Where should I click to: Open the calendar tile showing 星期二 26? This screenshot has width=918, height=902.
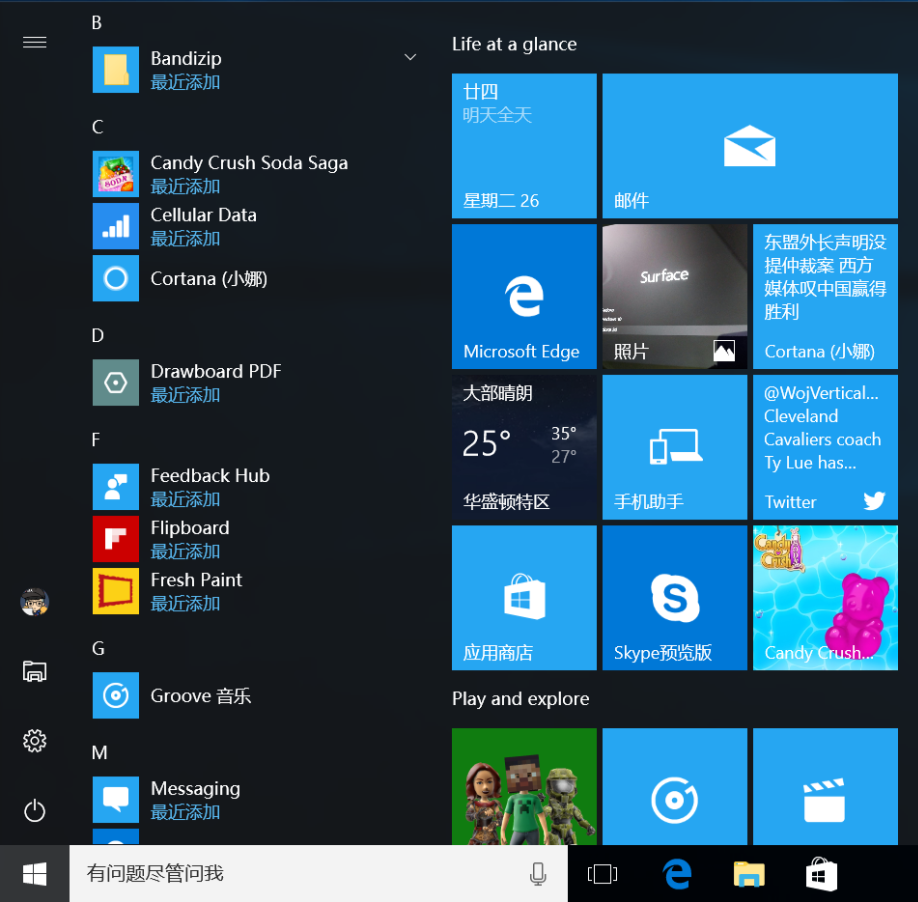point(524,146)
